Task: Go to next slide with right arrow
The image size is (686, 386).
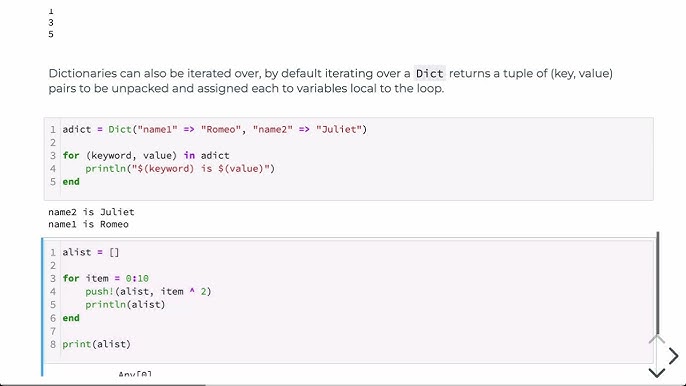Action: coord(673,356)
